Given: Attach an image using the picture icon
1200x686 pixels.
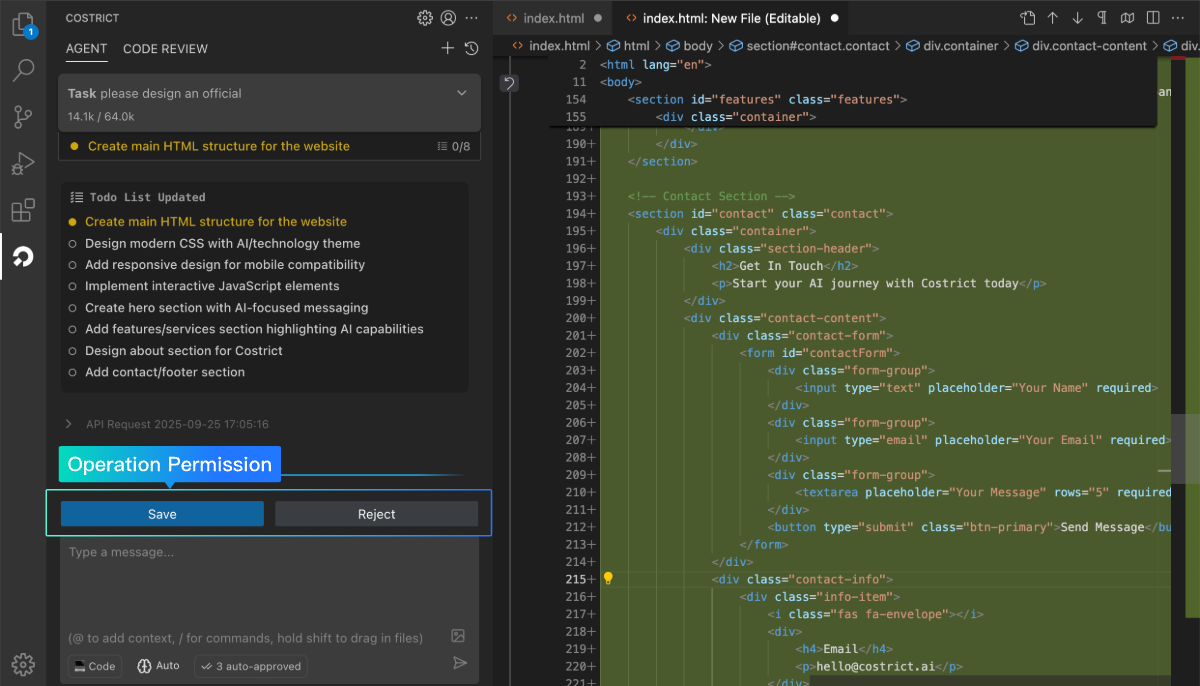Looking at the screenshot, I should (x=458, y=636).
